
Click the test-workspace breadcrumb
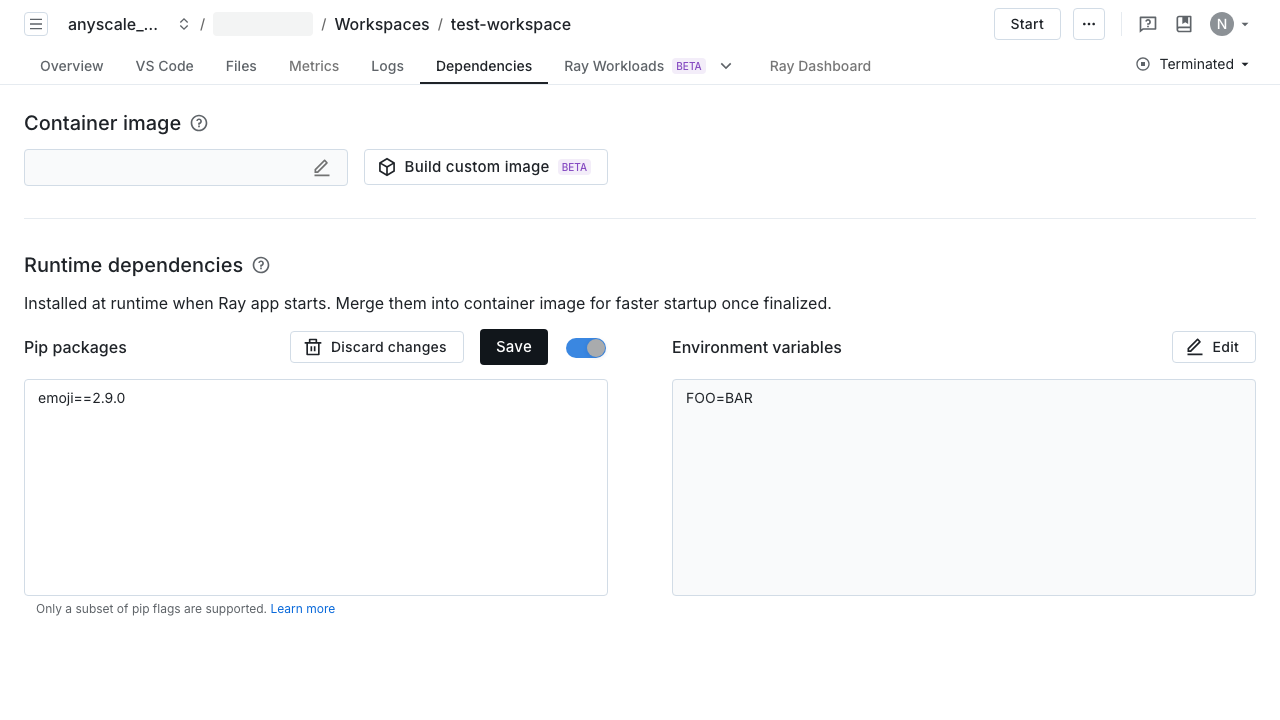[511, 24]
